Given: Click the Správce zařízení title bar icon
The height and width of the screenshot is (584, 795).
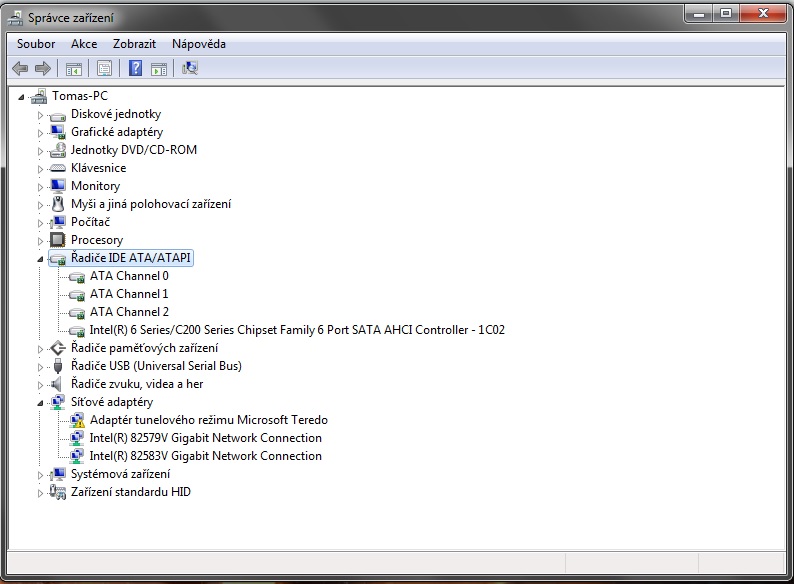Looking at the screenshot, I should pos(15,18).
